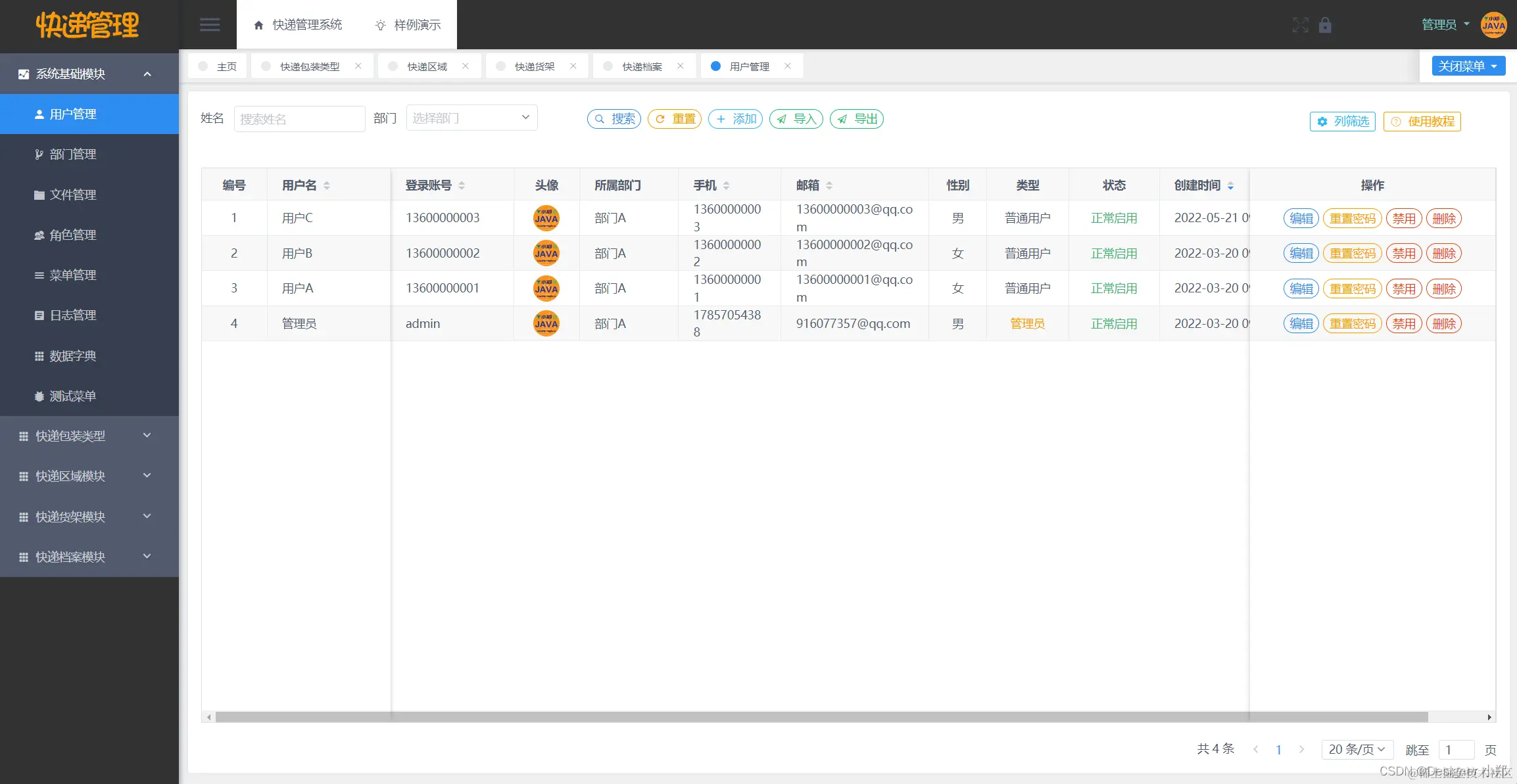Click the 添加 button

pyautogui.click(x=735, y=119)
